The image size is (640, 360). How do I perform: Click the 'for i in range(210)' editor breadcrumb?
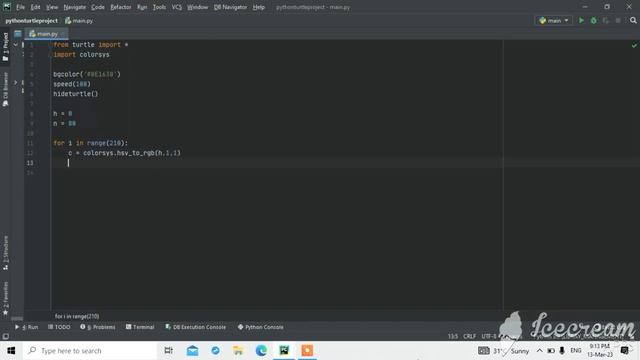coord(77,316)
